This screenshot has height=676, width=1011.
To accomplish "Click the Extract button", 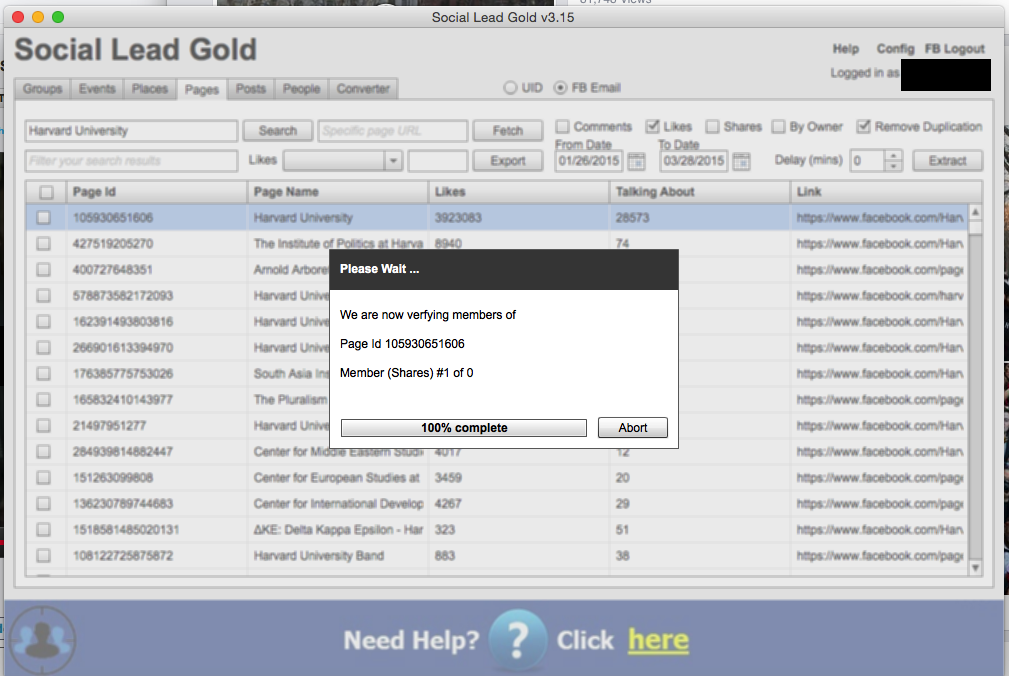I will click(x=947, y=161).
